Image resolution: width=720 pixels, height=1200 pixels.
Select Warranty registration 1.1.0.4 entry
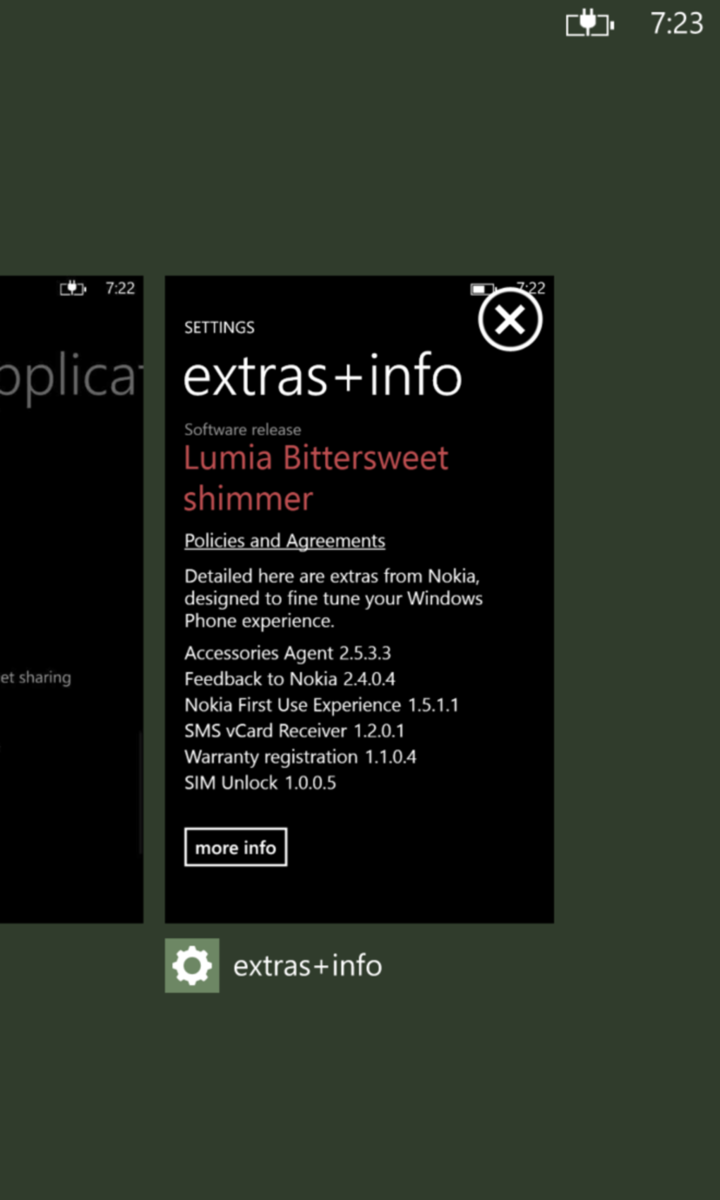[300, 757]
